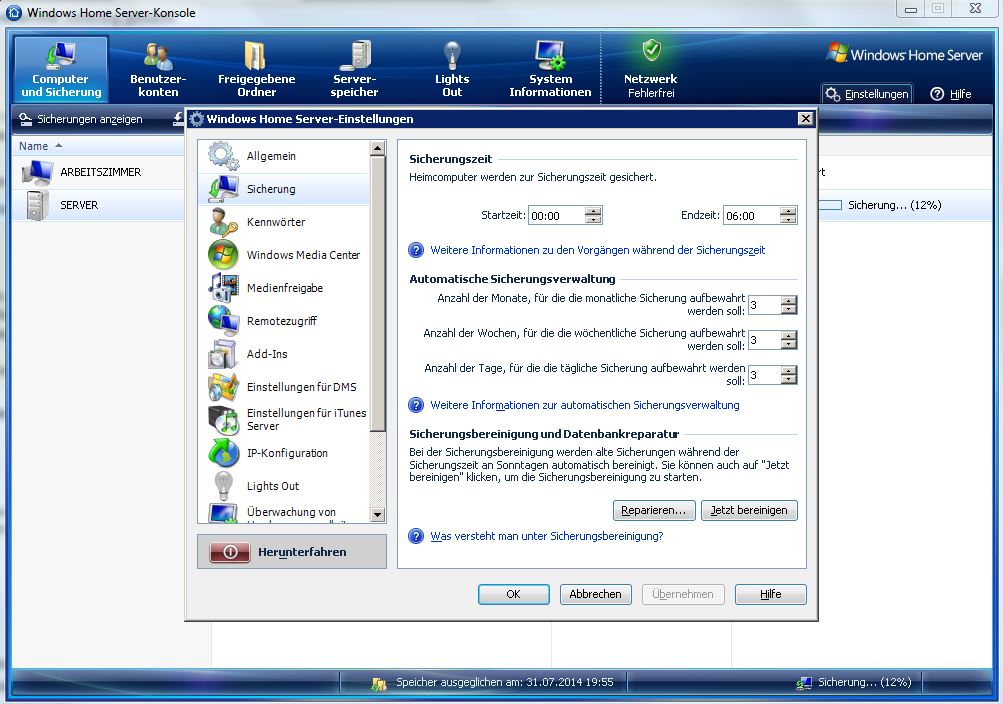Select Windows Media Center settings category

pyautogui.click(x=302, y=255)
